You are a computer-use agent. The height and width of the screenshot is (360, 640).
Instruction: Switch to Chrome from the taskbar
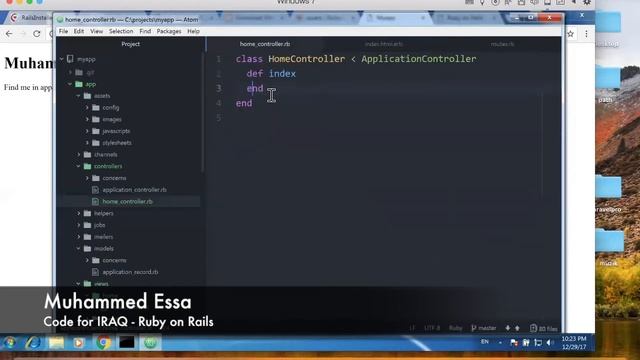tap(103, 342)
